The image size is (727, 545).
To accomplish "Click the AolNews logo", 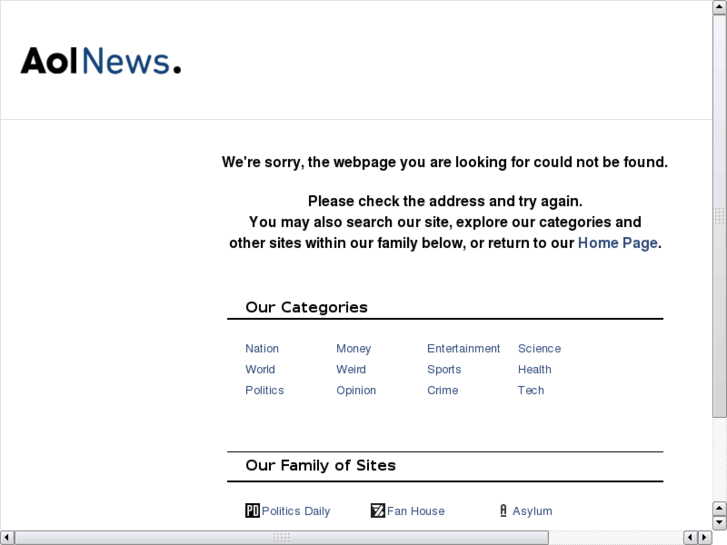I will (x=101, y=61).
